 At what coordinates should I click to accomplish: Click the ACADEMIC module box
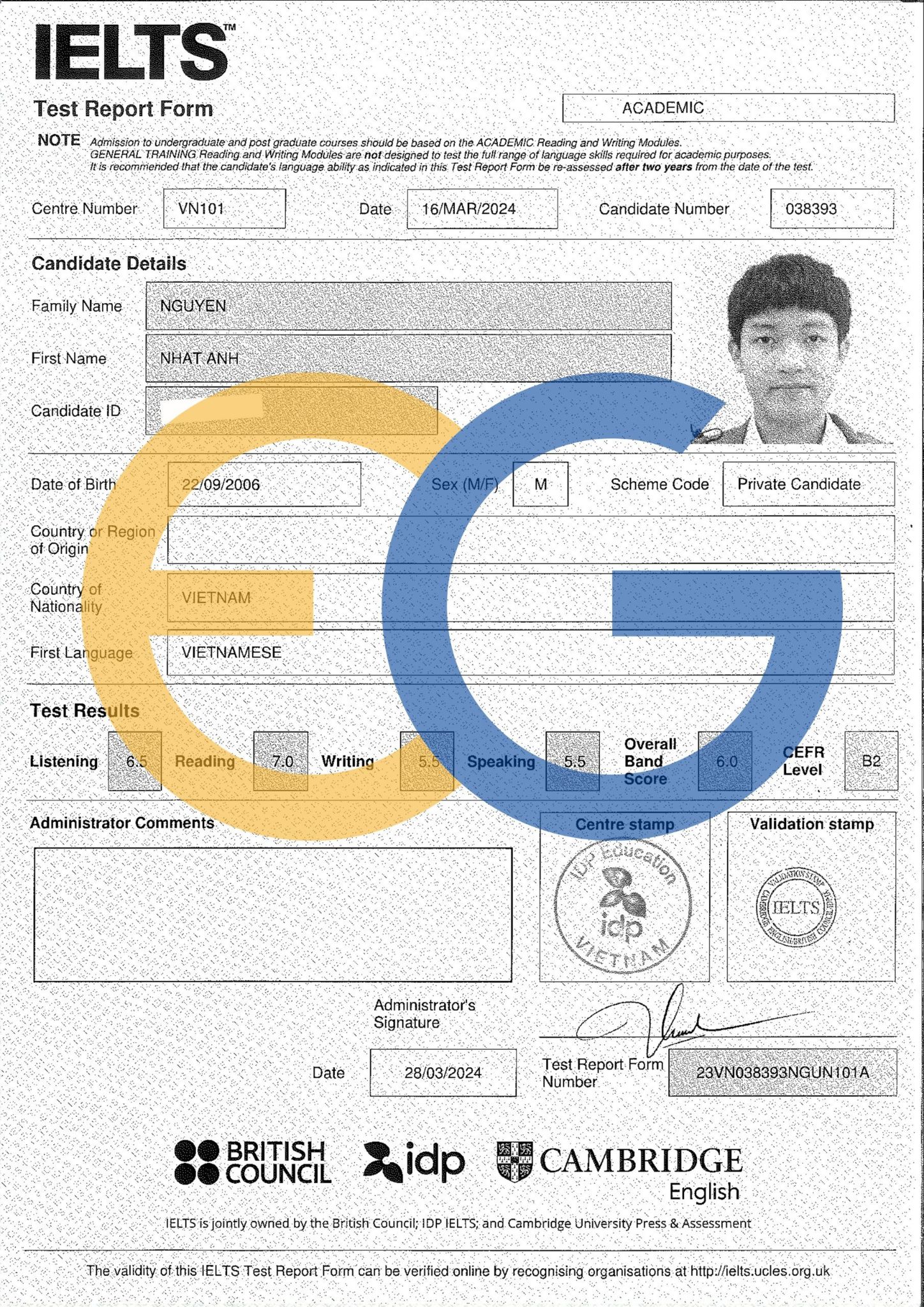pyautogui.click(x=728, y=108)
